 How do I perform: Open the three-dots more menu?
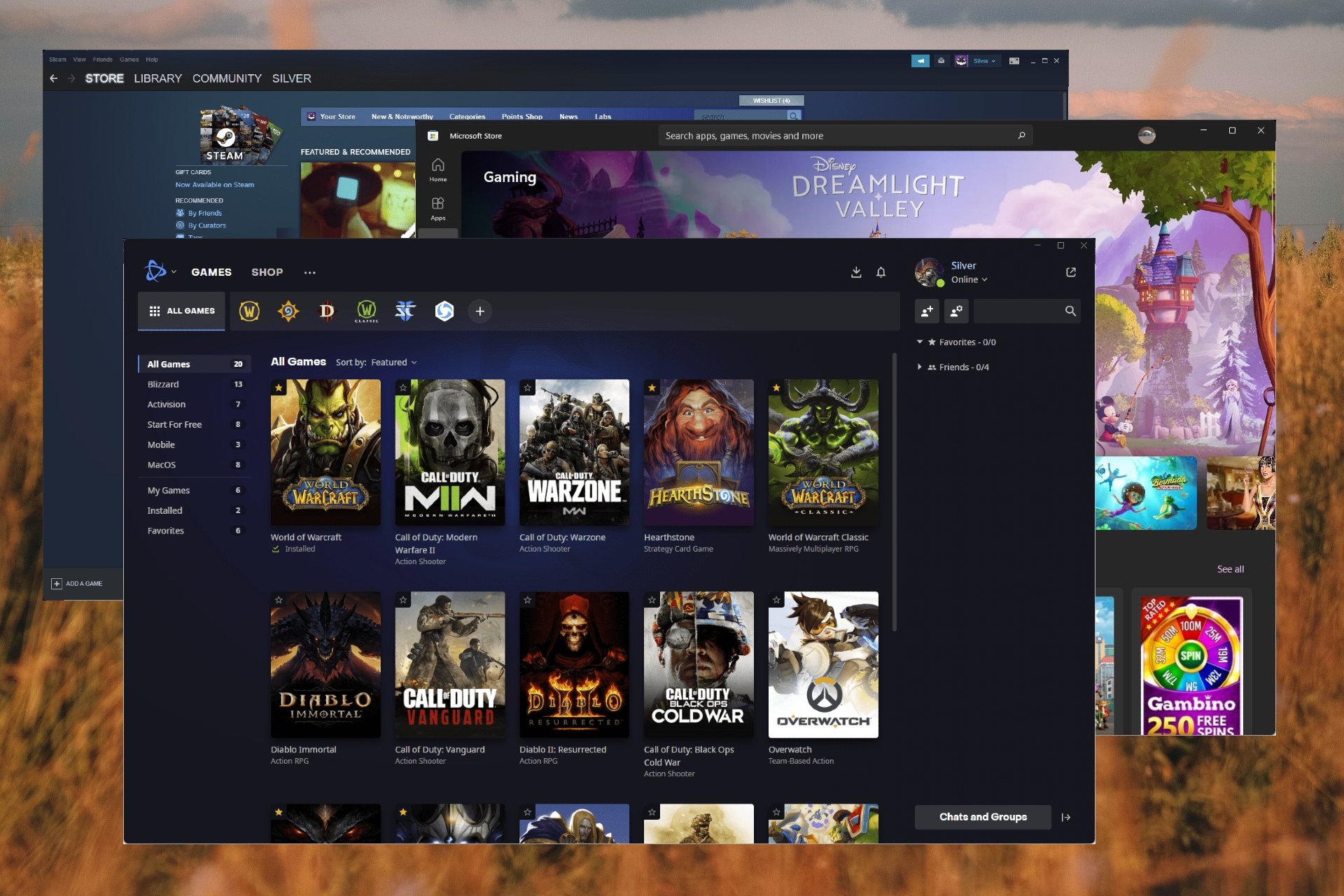point(310,272)
